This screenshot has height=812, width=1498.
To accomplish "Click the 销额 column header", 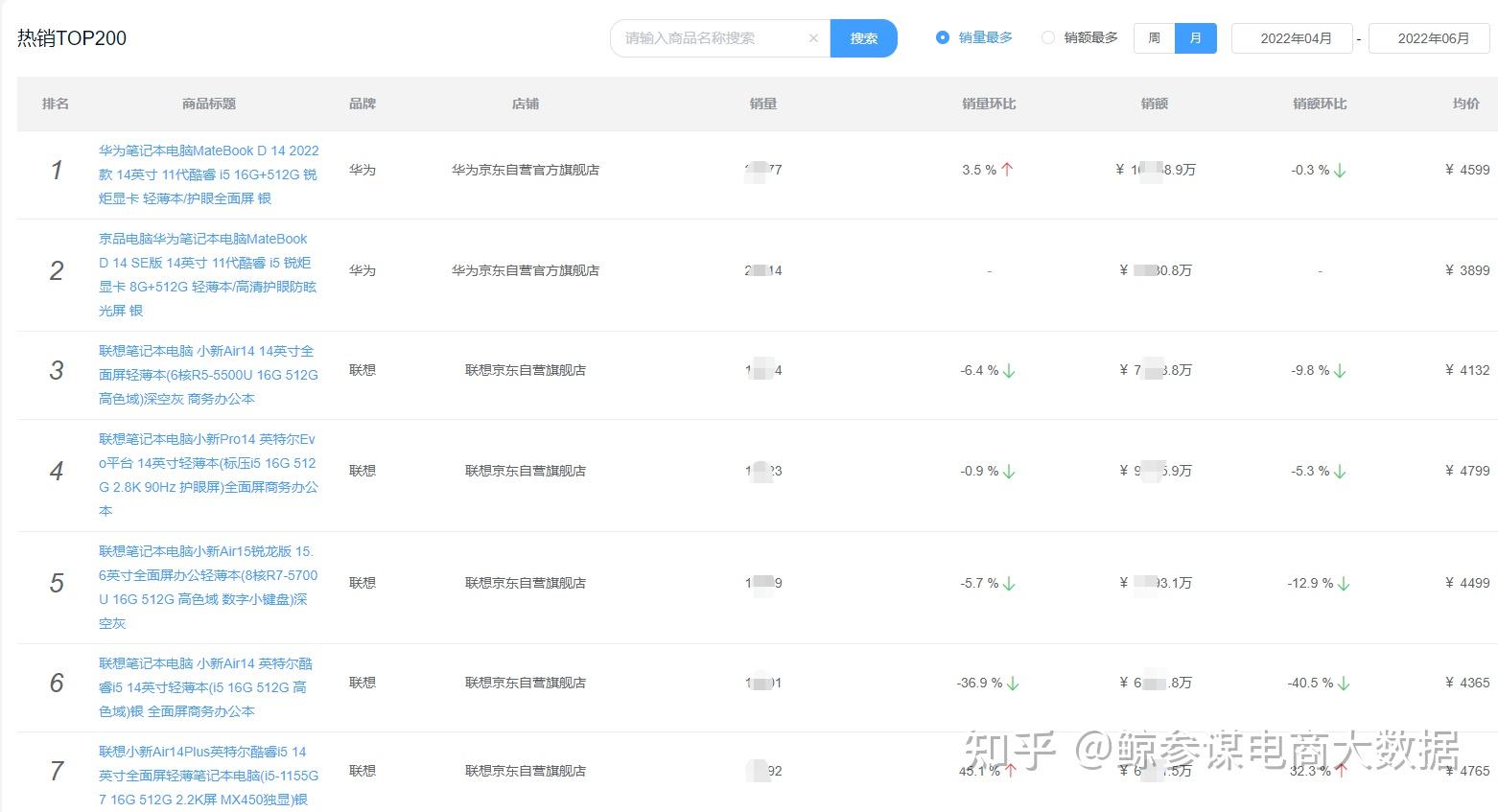I will tap(1155, 104).
